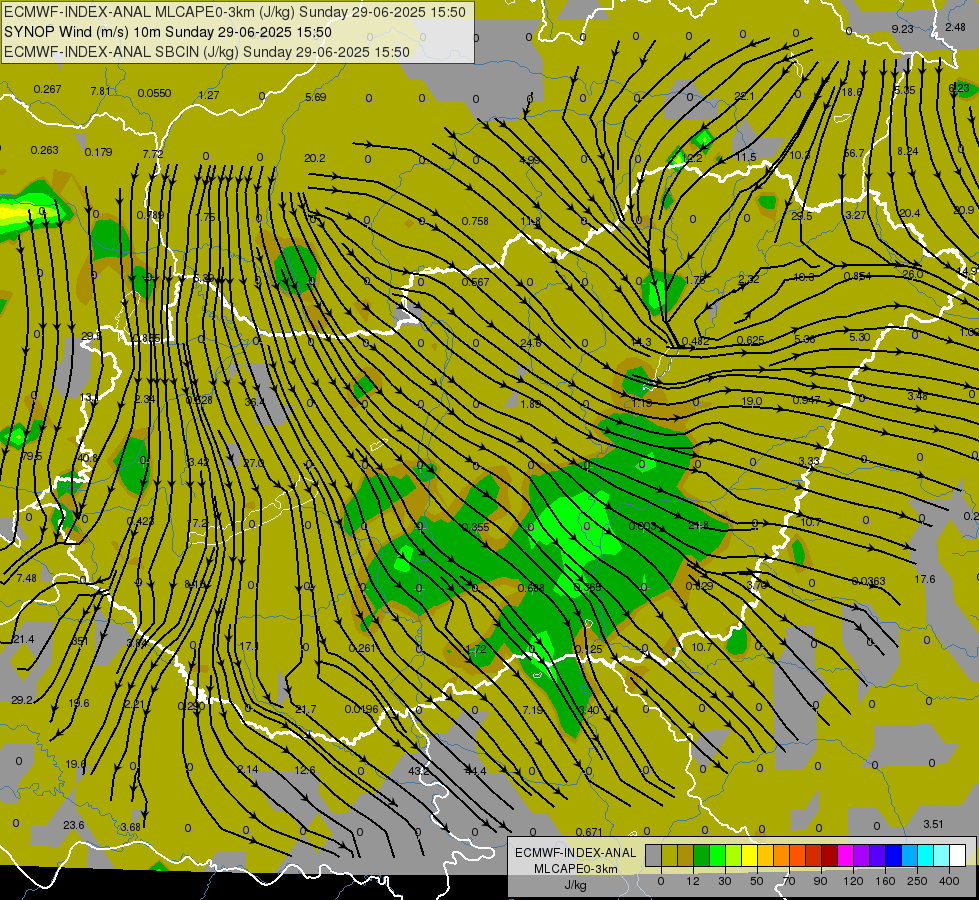
Task: Click the map value 21.7
Action: click(x=305, y=709)
